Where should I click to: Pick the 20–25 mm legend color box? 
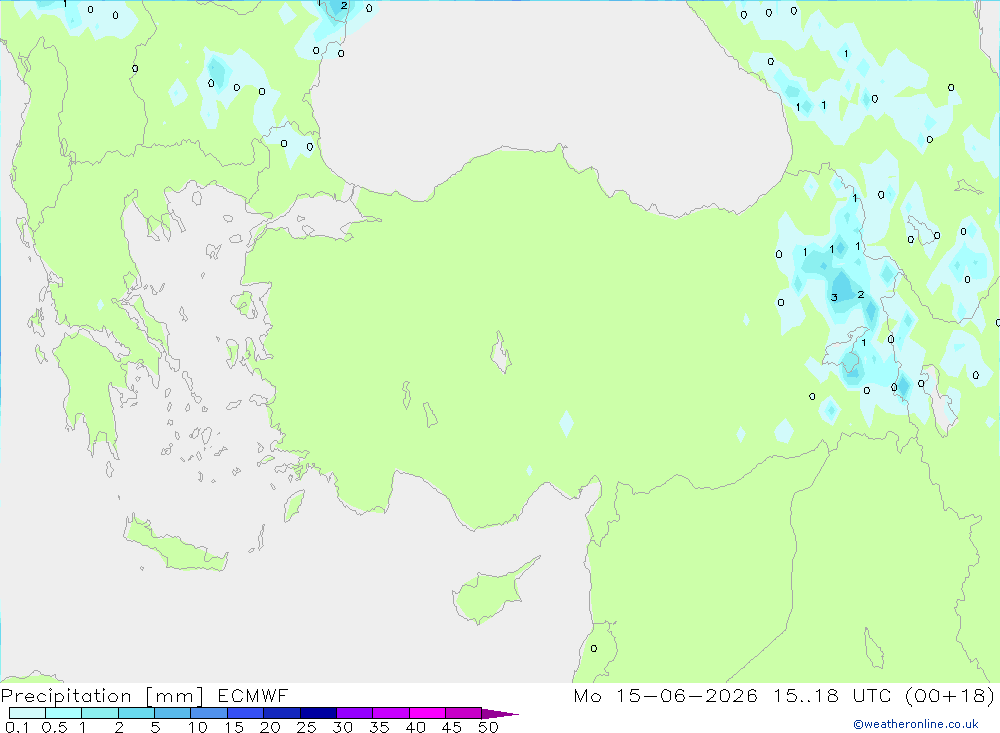coord(282,713)
